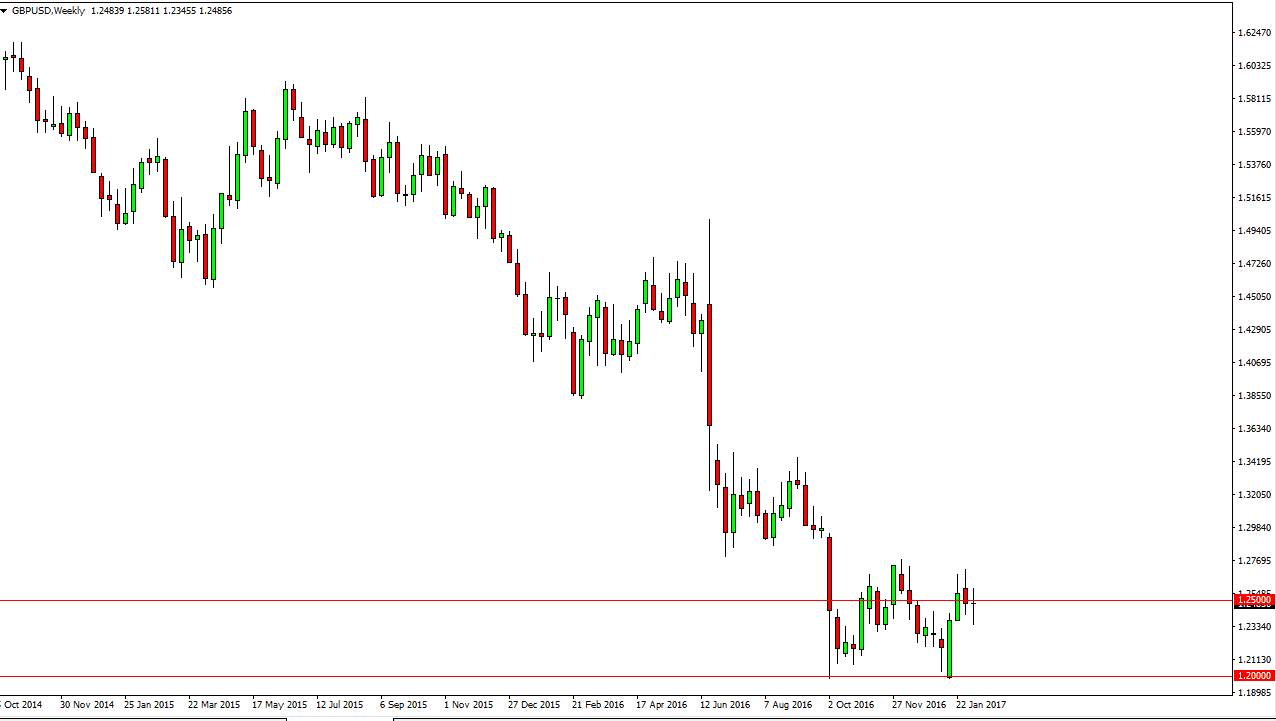Image resolution: width=1276 pixels, height=721 pixels.
Task: Click the 1.38550 price axis label
Action: pyautogui.click(x=1254, y=396)
